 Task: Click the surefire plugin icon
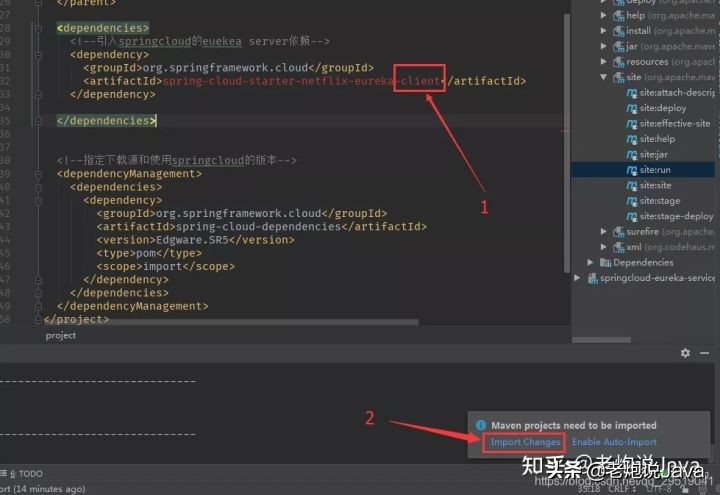(x=618, y=232)
